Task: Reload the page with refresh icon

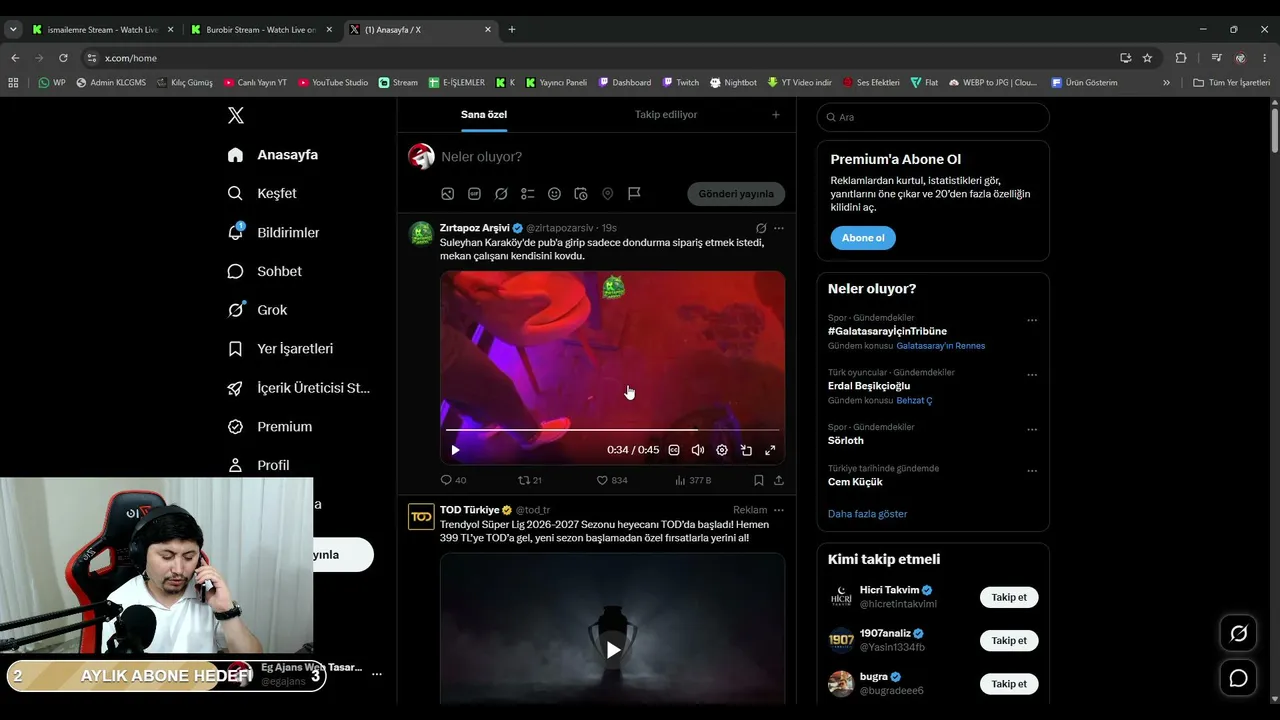Action: [63, 58]
